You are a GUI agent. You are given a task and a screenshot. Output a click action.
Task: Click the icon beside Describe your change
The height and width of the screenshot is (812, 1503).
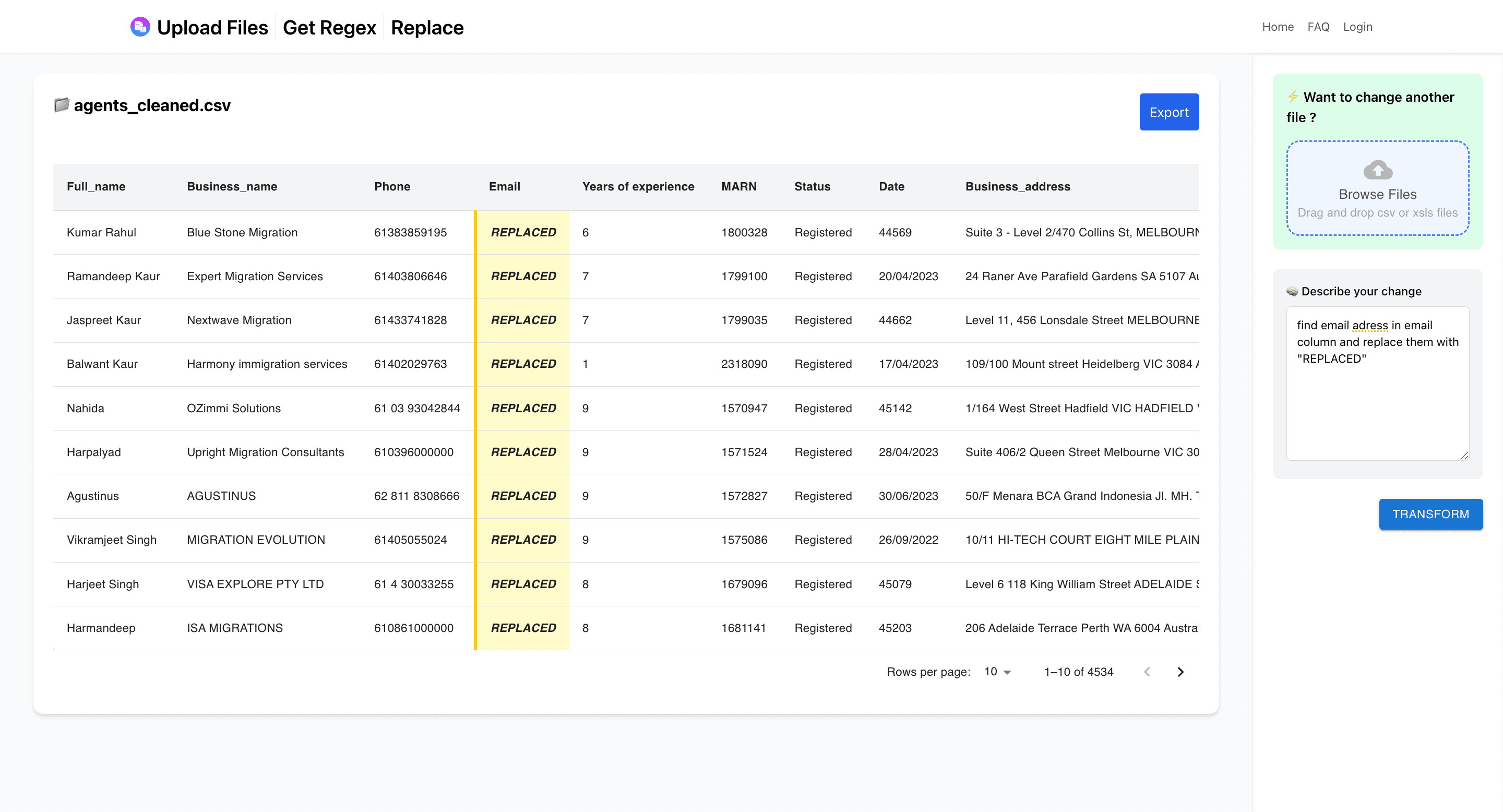[x=1292, y=291]
